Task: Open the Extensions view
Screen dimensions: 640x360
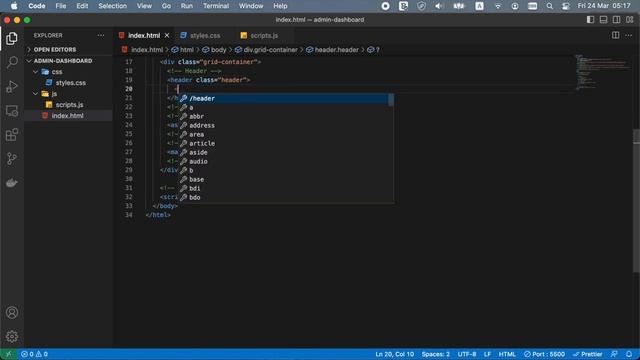Action: 12,135
